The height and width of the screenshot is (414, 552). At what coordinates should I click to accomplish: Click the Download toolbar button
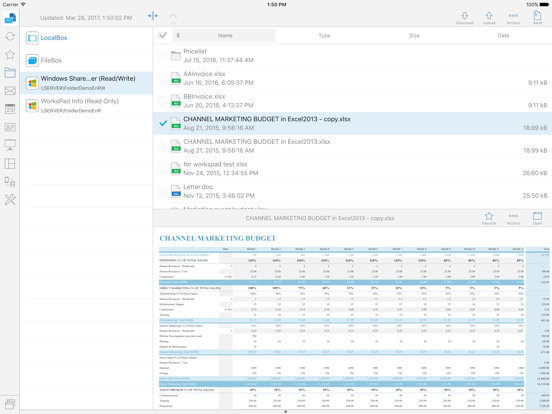(x=465, y=18)
